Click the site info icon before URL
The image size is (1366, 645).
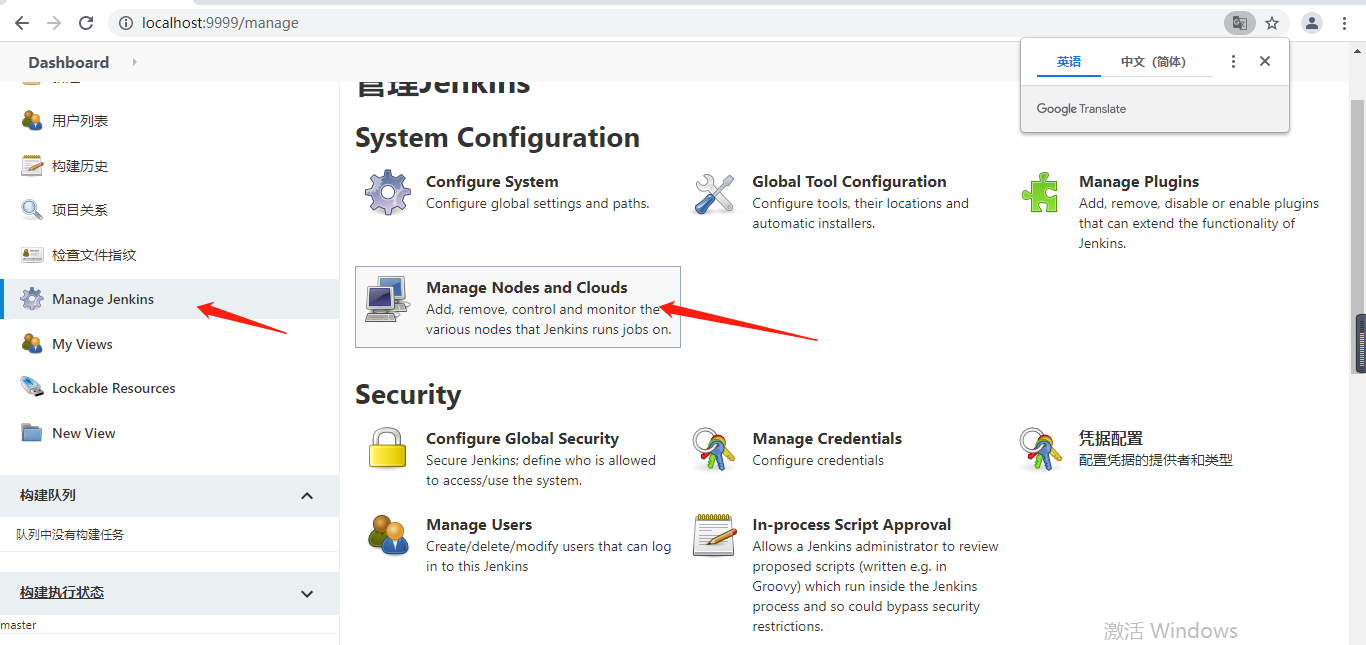[x=124, y=22]
